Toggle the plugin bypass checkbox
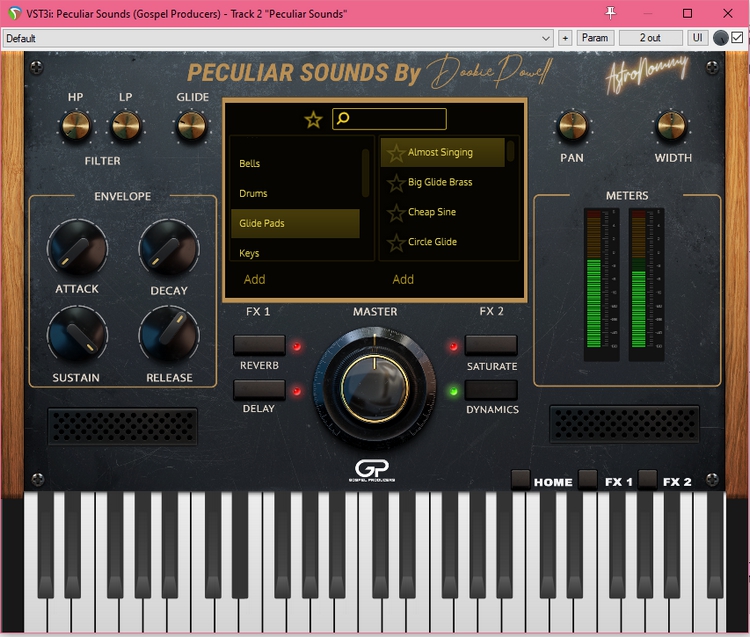Viewport: 750px width, 637px height. click(x=737, y=37)
